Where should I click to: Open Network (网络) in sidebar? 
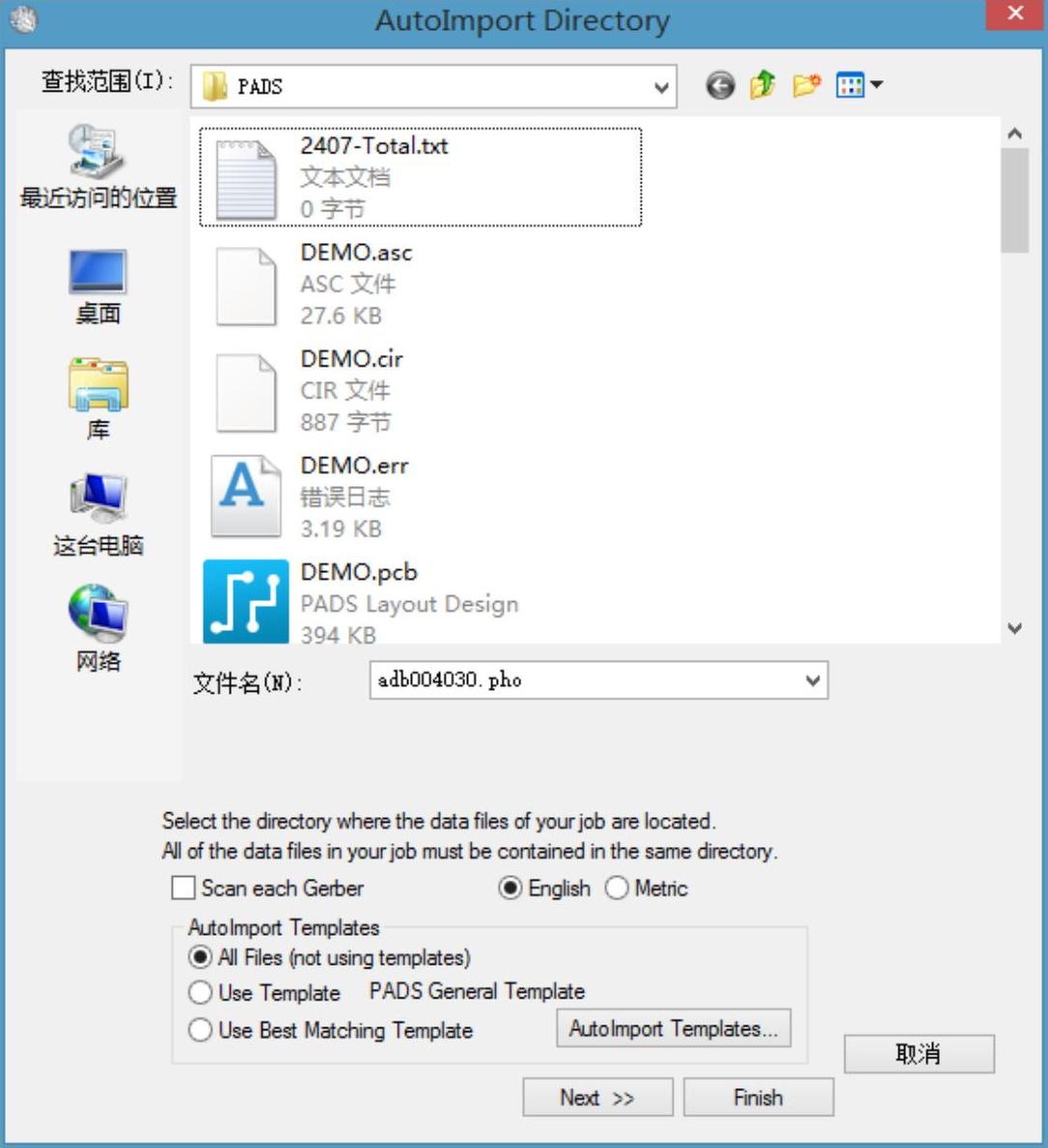(x=98, y=629)
